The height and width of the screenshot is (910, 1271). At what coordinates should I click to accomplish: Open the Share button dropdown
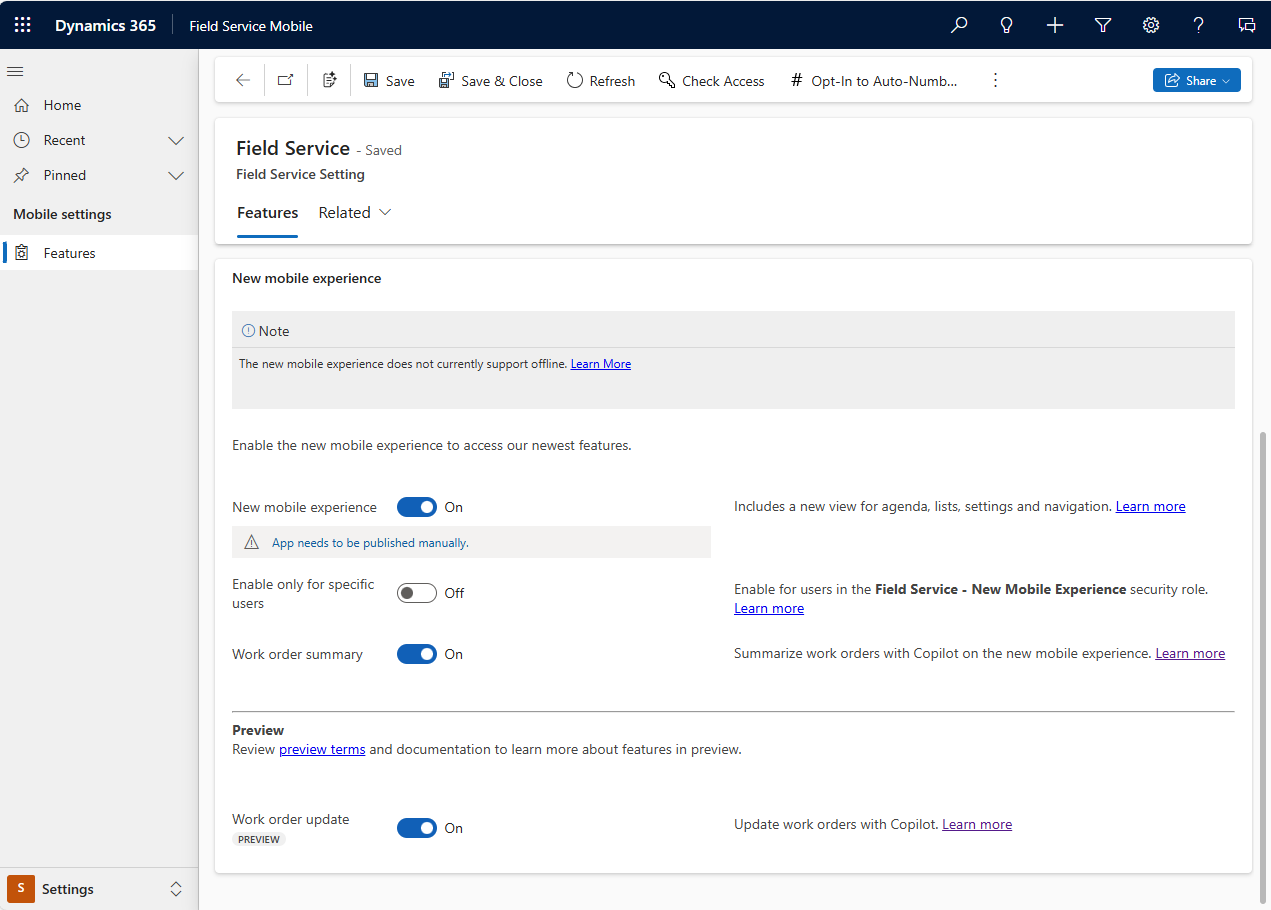pos(1197,81)
